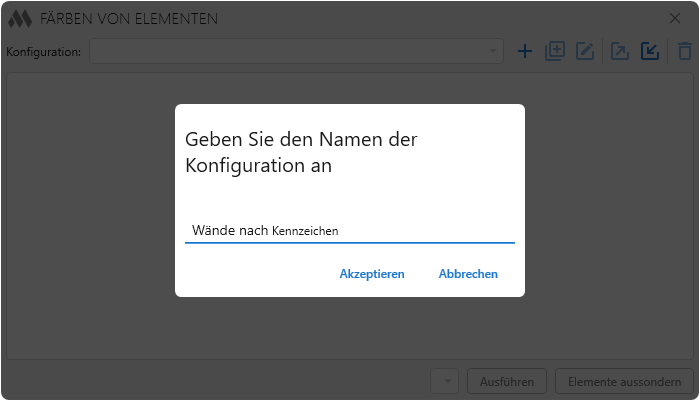Click the duplicate configuration icon

coord(555,51)
